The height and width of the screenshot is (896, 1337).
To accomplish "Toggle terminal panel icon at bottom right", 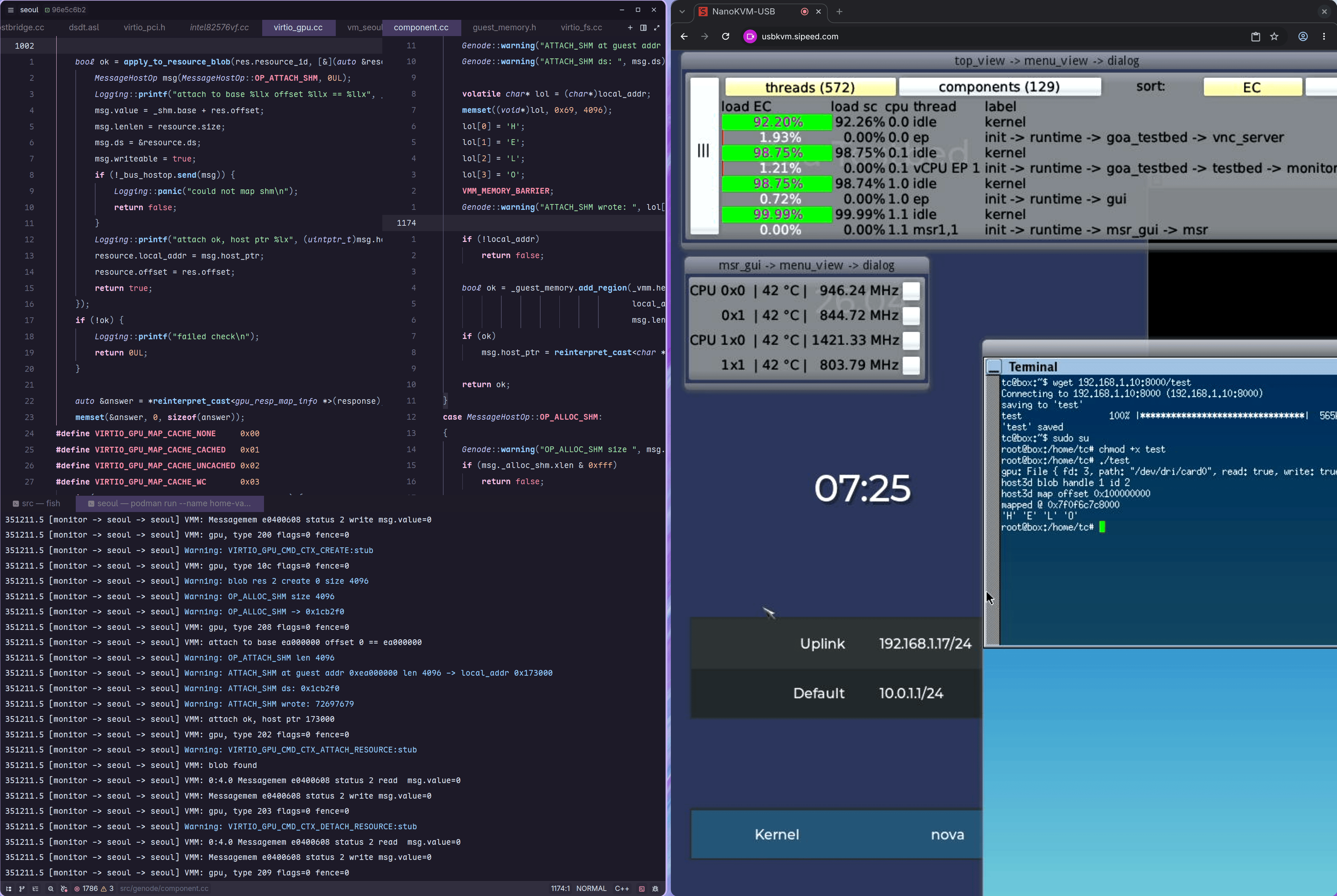I will [x=641, y=888].
